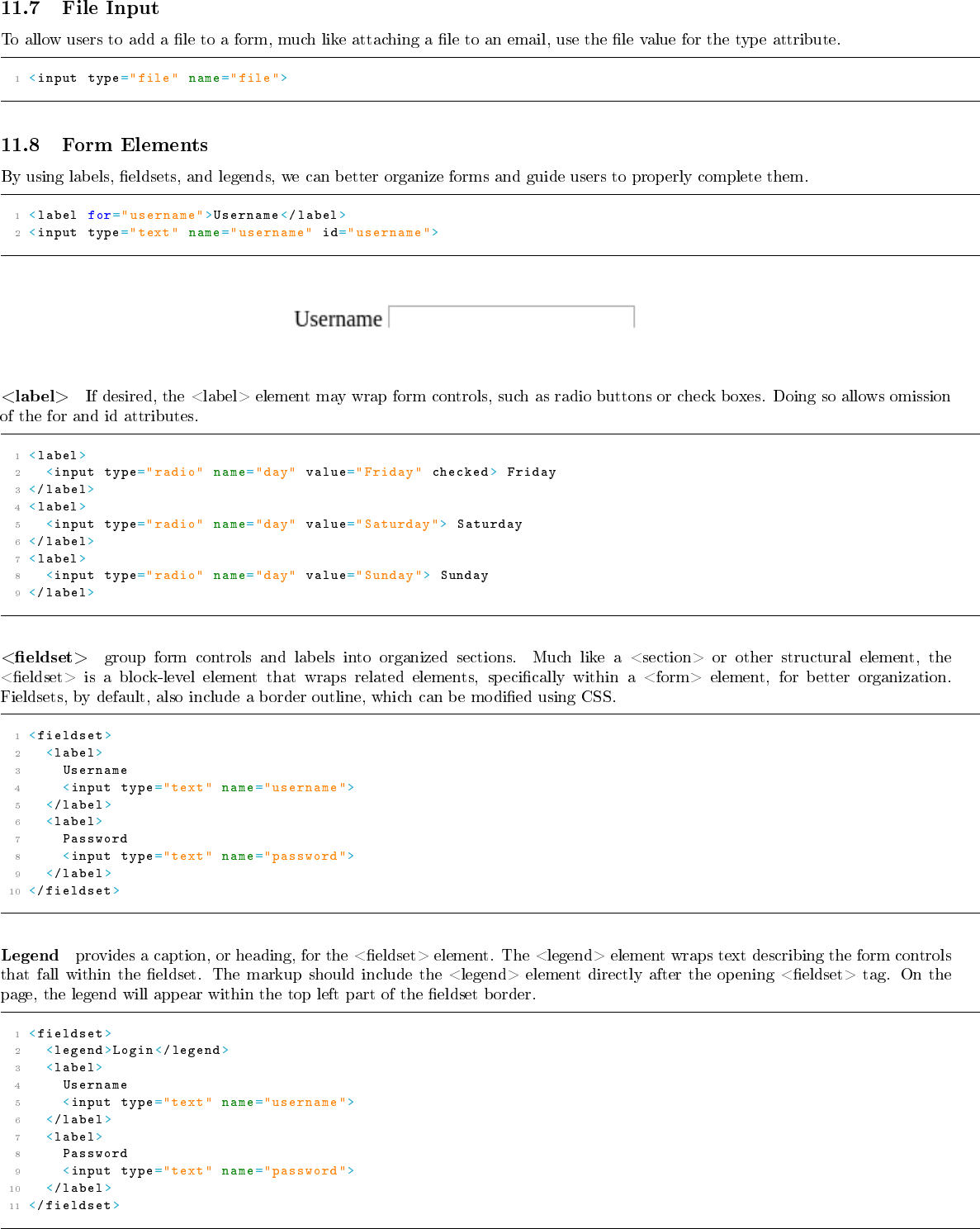The image size is (980, 1229).
Task: Click the label for="username" code line
Action: tap(187, 216)
